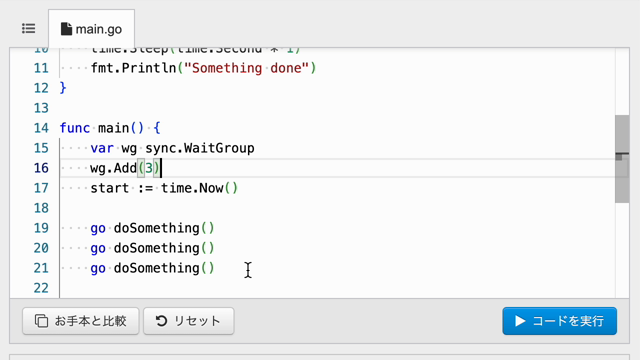The height and width of the screenshot is (360, 640).
Task: Click line number 14 in gutter
Action: point(41,128)
